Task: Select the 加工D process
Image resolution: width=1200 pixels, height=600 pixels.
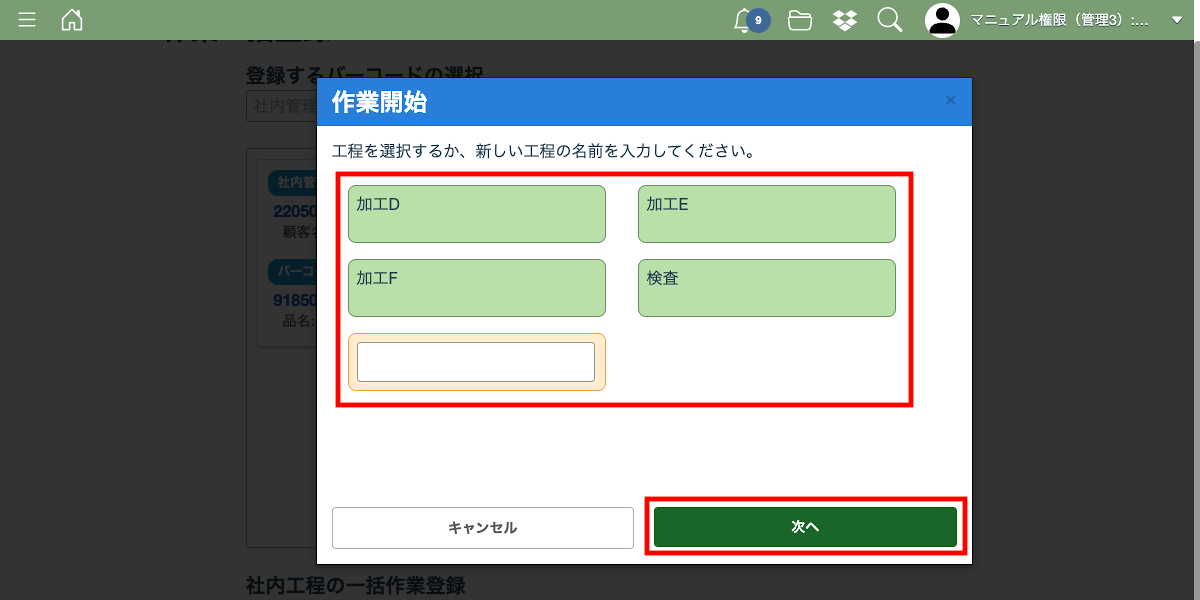Action: point(476,214)
